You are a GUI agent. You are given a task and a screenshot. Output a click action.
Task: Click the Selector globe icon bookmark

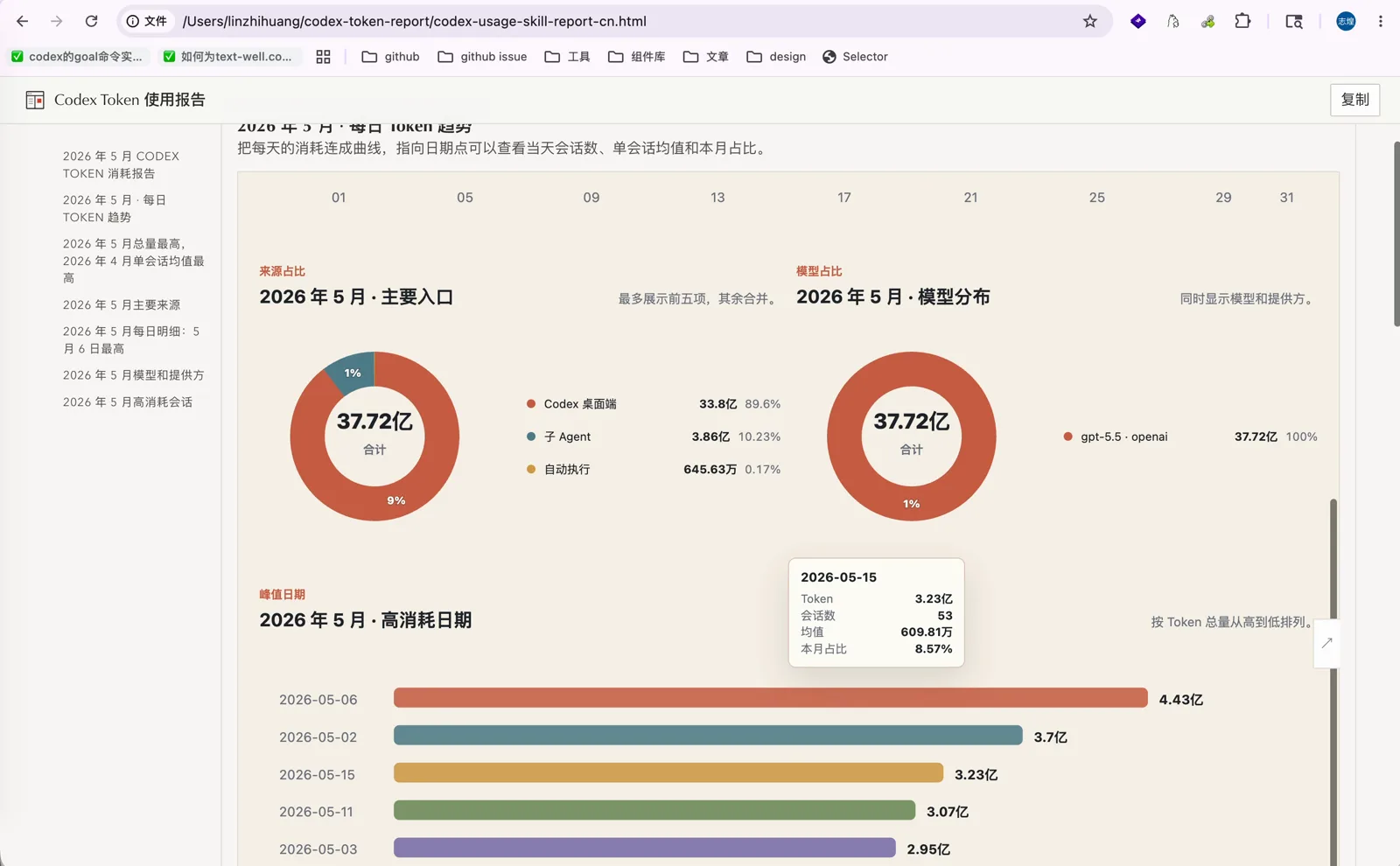829,57
